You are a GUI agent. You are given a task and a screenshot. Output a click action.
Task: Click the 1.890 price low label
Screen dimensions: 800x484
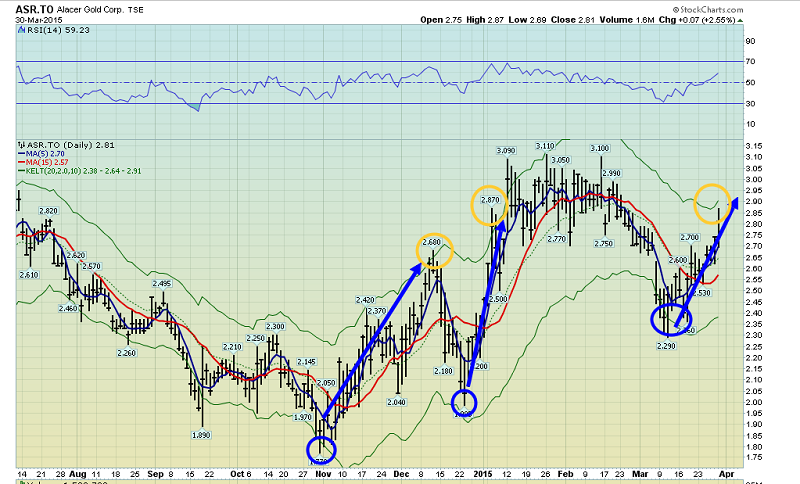click(201, 435)
